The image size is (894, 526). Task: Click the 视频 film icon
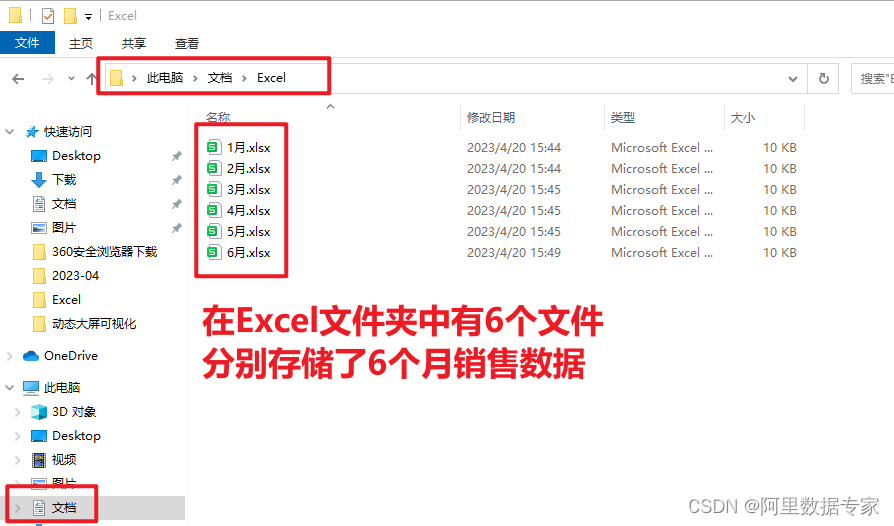tap(39, 460)
